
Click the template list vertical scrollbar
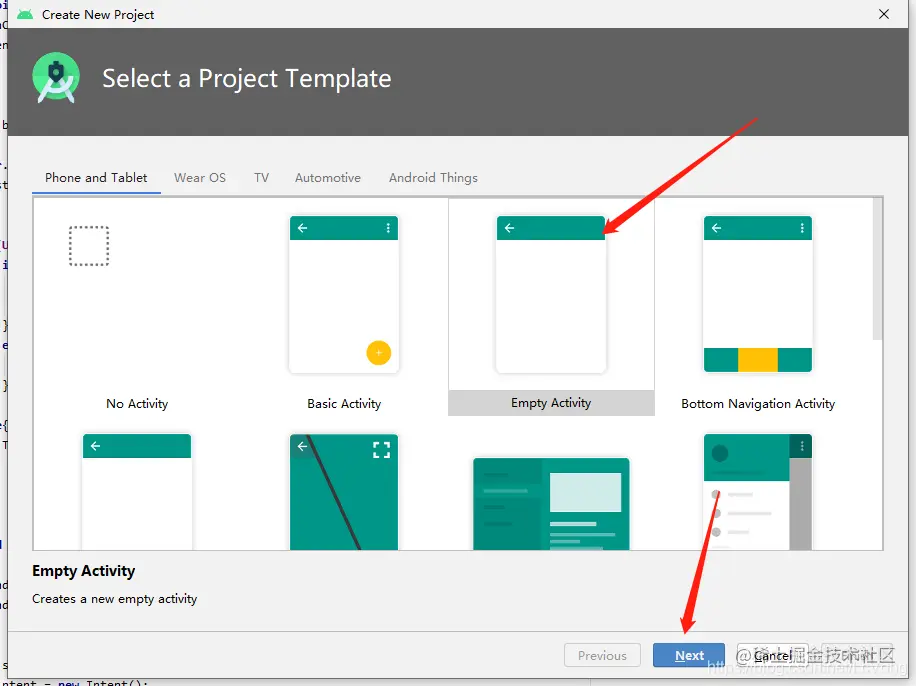point(877,269)
